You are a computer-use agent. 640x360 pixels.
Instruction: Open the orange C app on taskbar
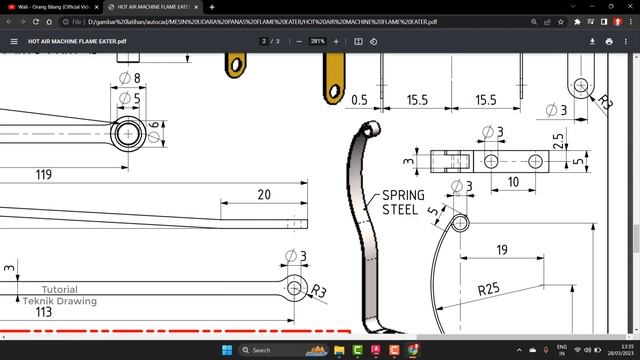coord(394,350)
